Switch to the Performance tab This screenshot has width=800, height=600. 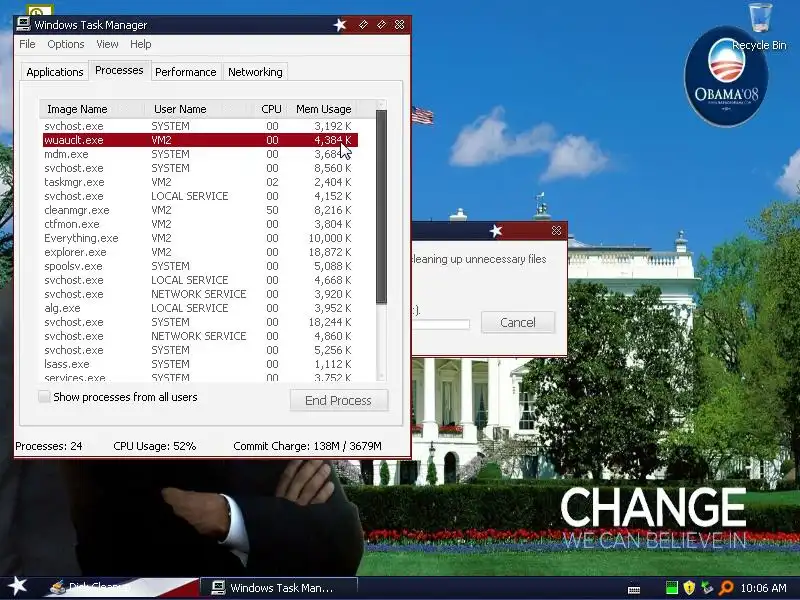tap(186, 72)
